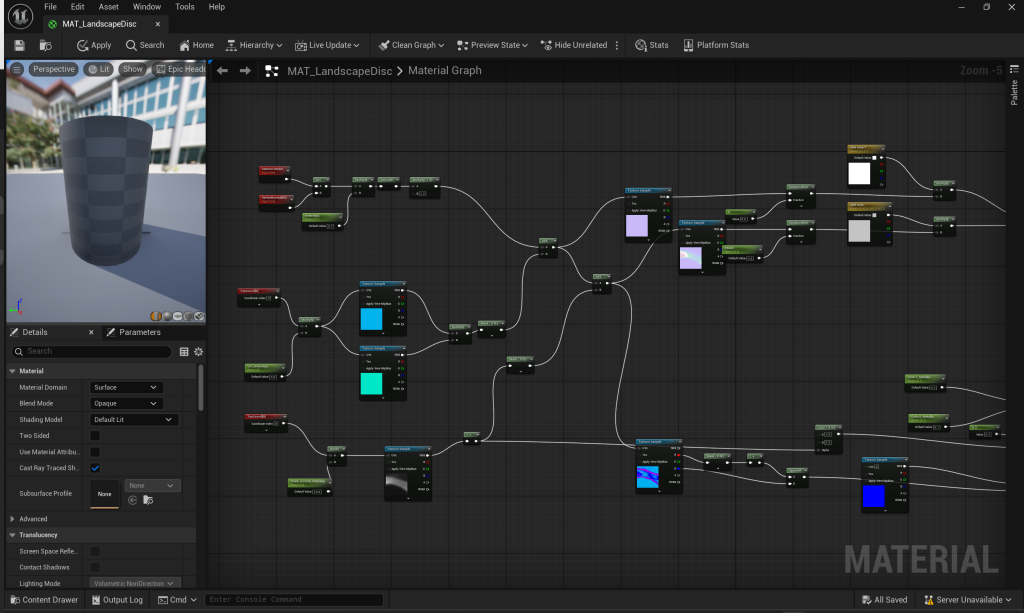
Task: Open the Blend Mode dropdown
Action: 125,403
